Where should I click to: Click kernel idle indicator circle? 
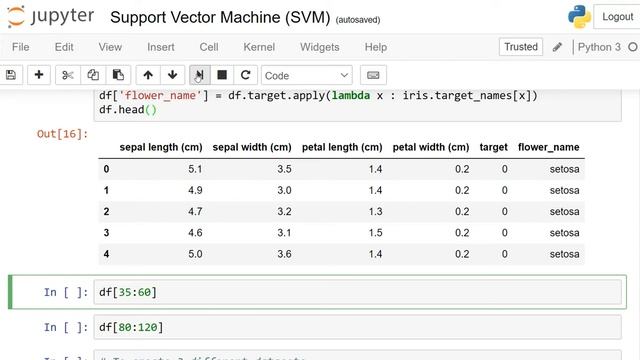point(633,47)
